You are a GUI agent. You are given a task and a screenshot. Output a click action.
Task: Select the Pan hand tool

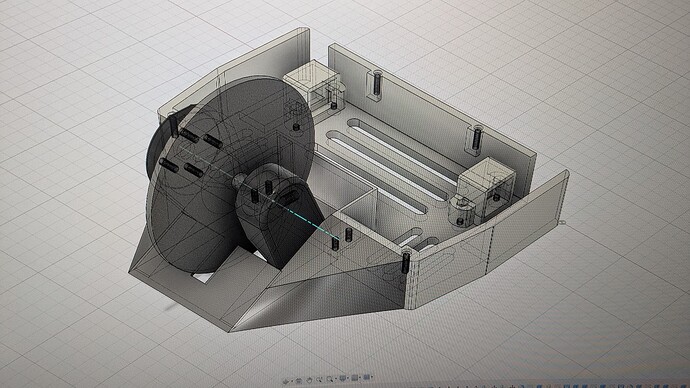point(309,380)
